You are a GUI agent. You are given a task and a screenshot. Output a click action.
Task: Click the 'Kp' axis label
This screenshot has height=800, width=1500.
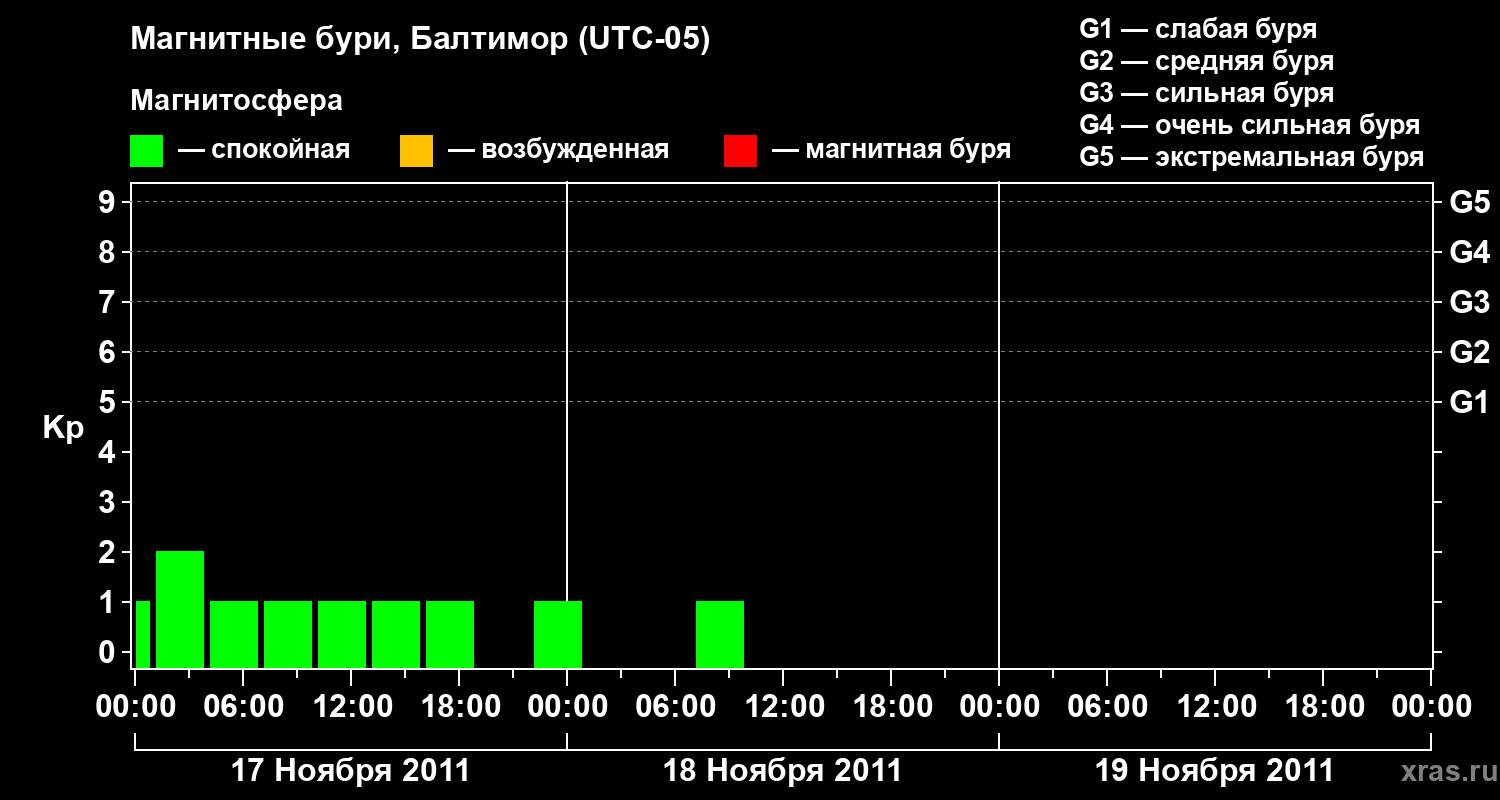click(63, 428)
